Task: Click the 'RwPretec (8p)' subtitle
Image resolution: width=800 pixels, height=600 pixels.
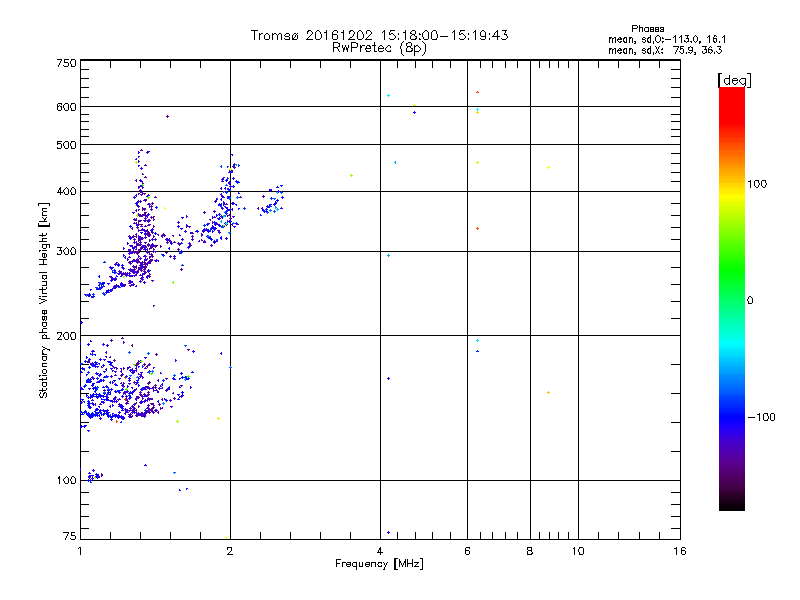Action: pos(379,48)
